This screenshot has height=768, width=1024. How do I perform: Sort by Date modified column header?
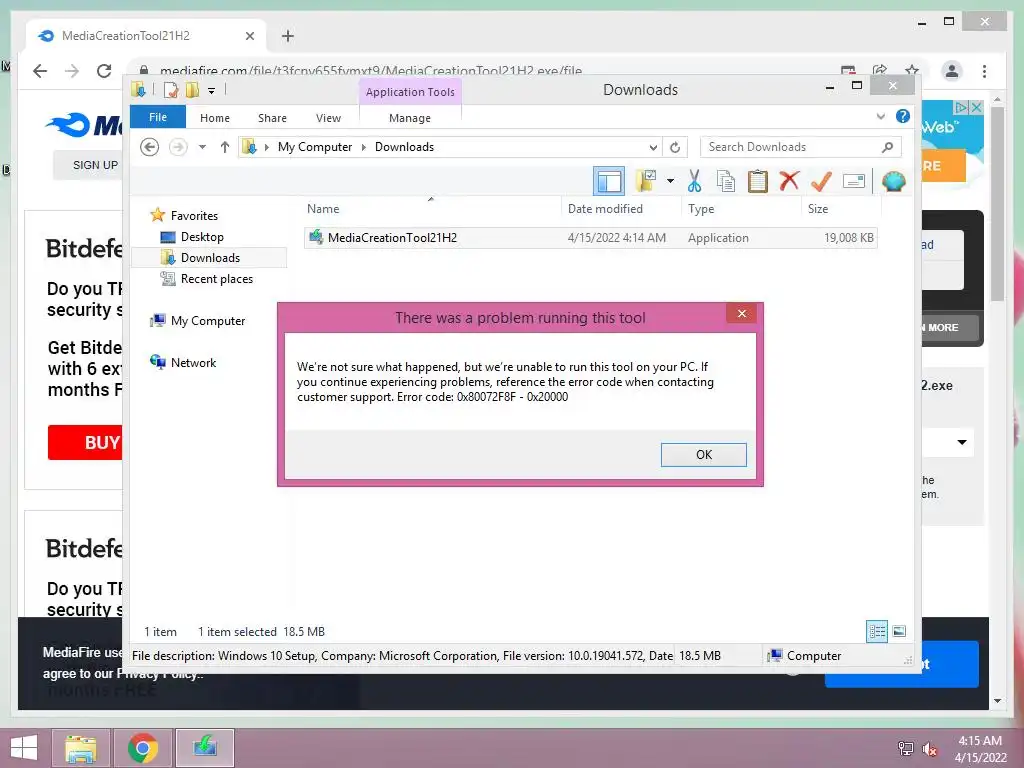(x=620, y=209)
